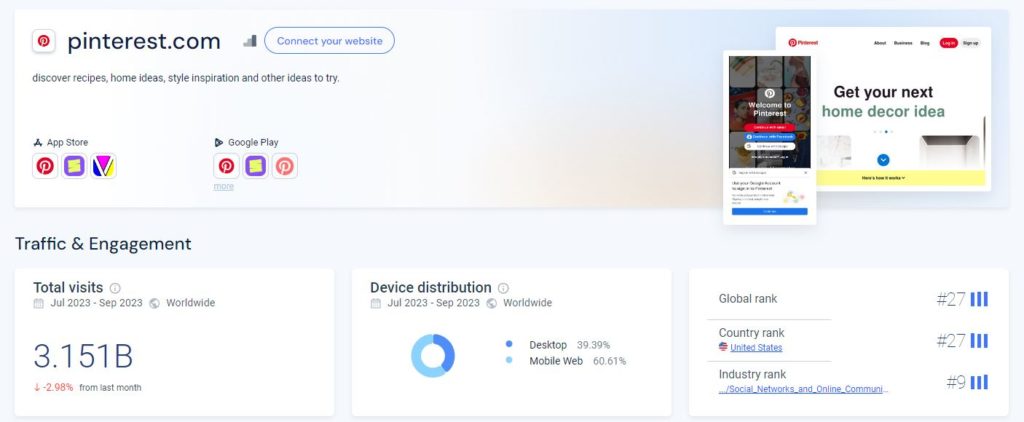This screenshot has height=422, width=1024.
Task: Click the bars icon beside Global rank #27
Action: tap(978, 299)
